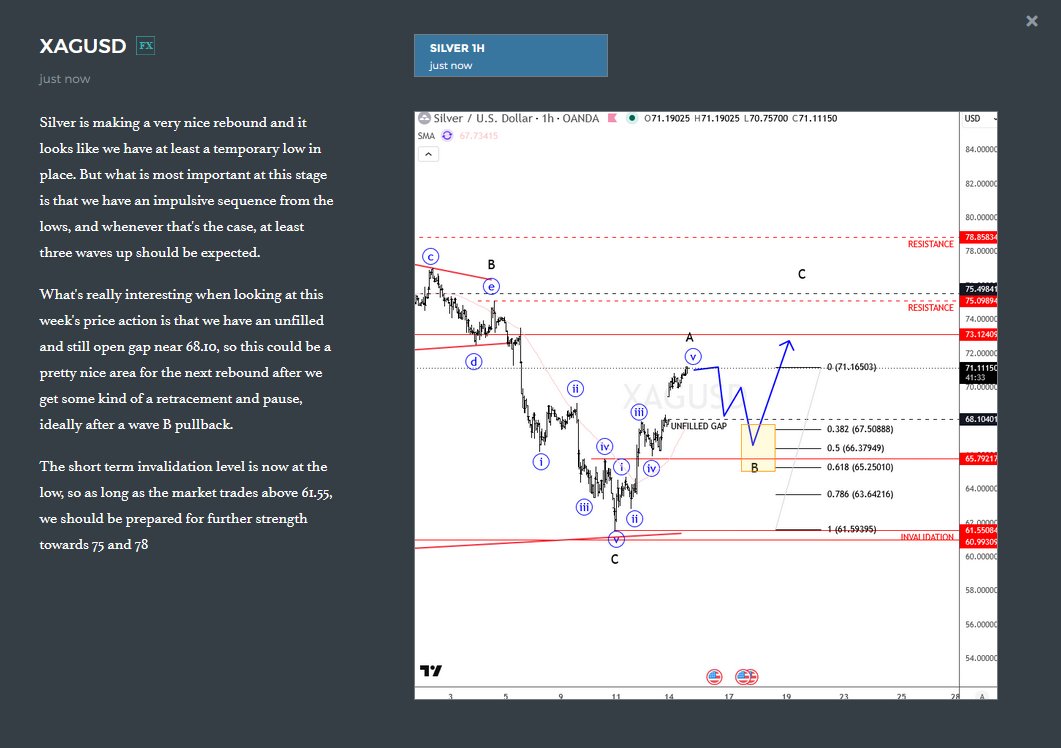Click the single US flag economic event icon
Screen dimensions: 1061x748
(714, 676)
